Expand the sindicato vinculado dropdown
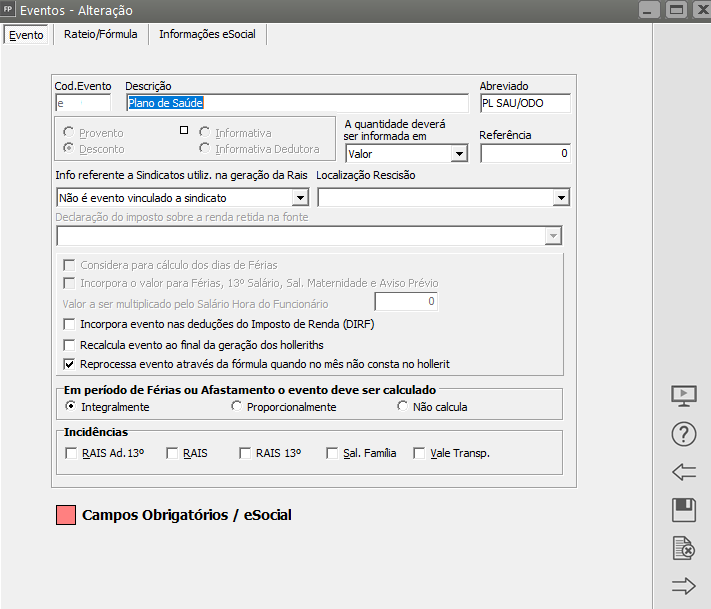Screen dimensions: 711x609 coord(300,198)
